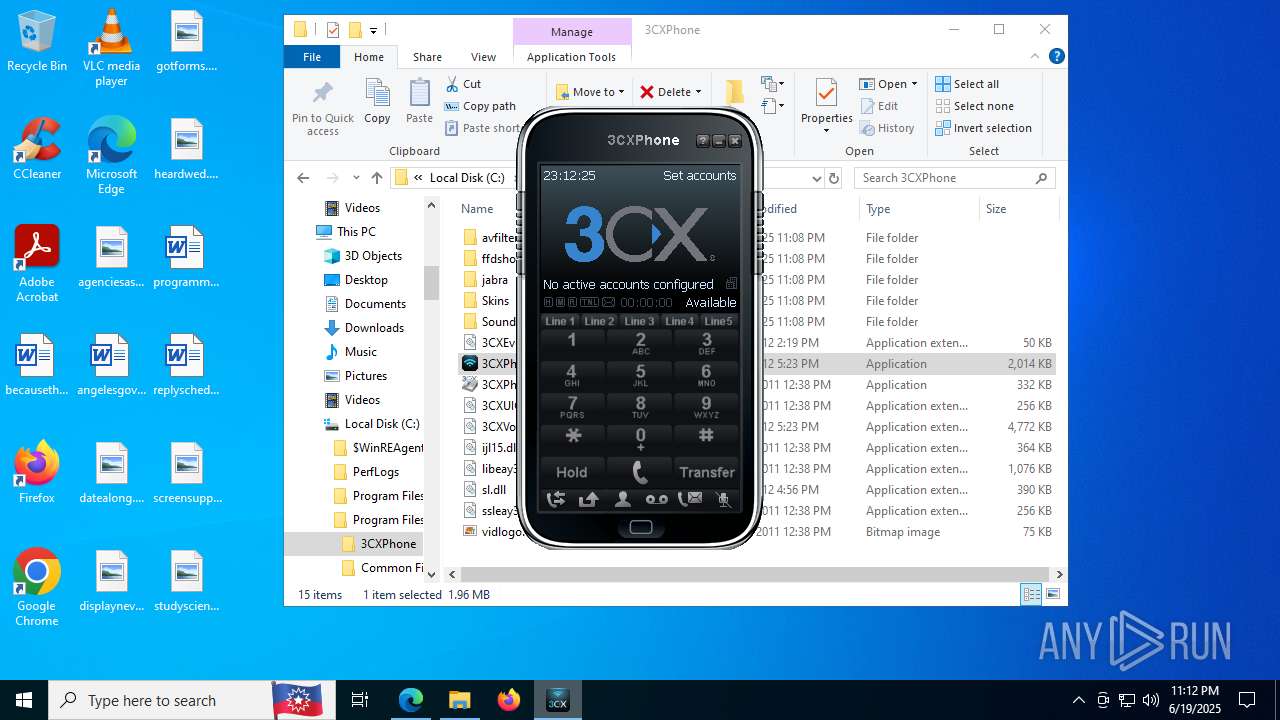Select Line 2 on 3CXPhone
Screen dimensions: 1280x720
pos(599,321)
